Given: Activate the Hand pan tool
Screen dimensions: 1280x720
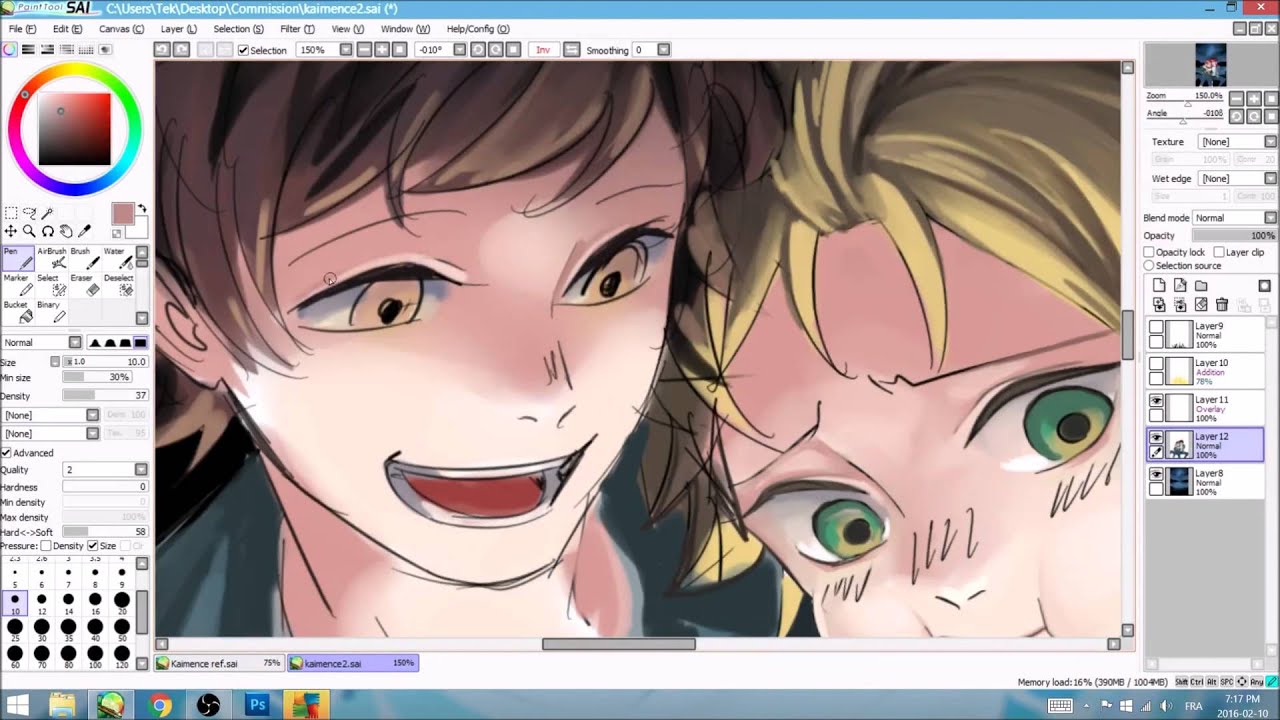Looking at the screenshot, I should (x=65, y=231).
